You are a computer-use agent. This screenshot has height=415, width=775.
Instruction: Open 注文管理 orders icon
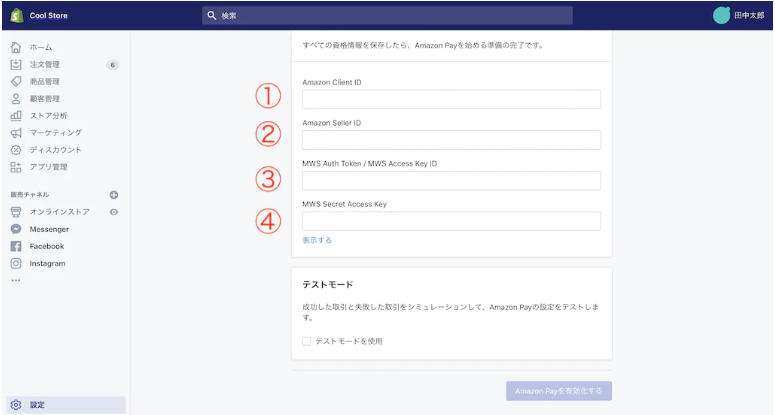(x=16, y=64)
